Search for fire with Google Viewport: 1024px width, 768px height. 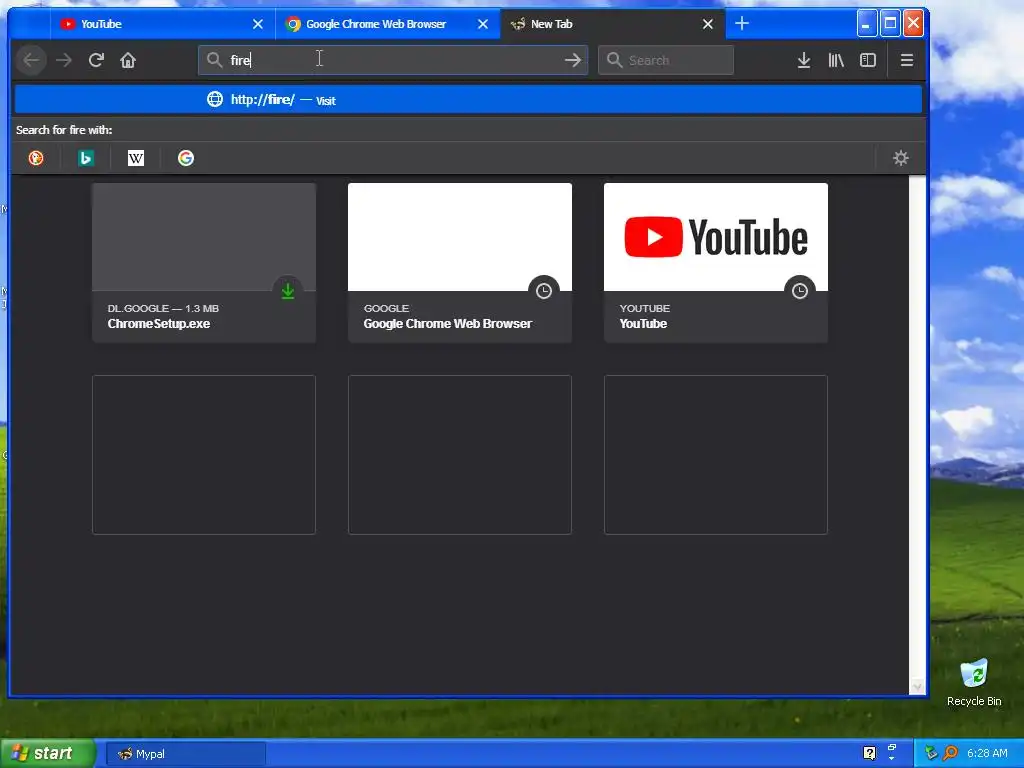pos(185,158)
